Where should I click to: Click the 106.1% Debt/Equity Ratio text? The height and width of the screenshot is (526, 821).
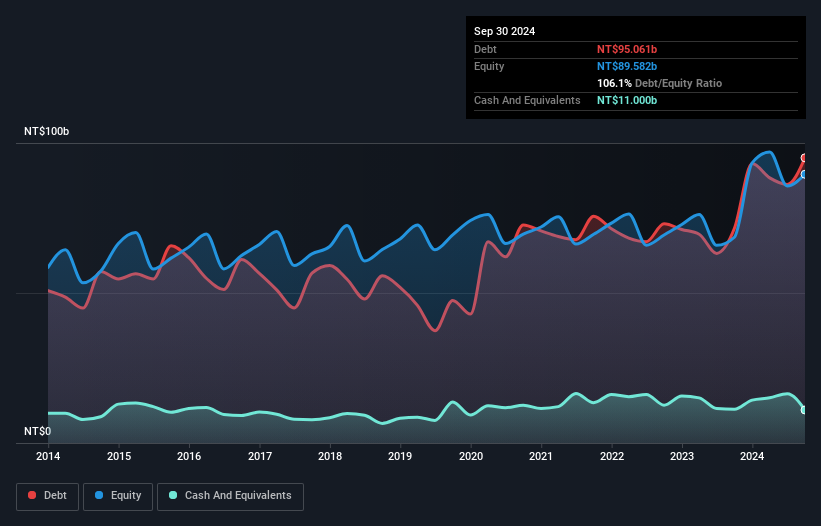click(659, 83)
